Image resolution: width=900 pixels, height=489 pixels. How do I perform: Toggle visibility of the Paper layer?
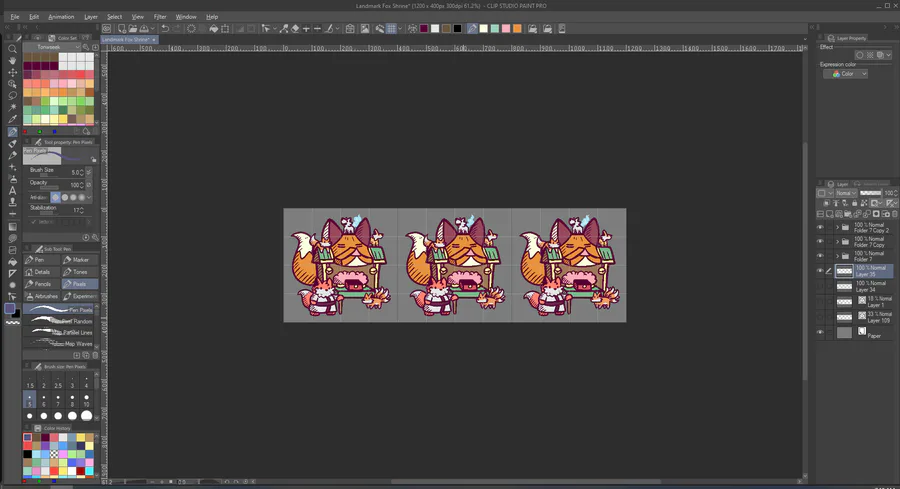pos(820,332)
